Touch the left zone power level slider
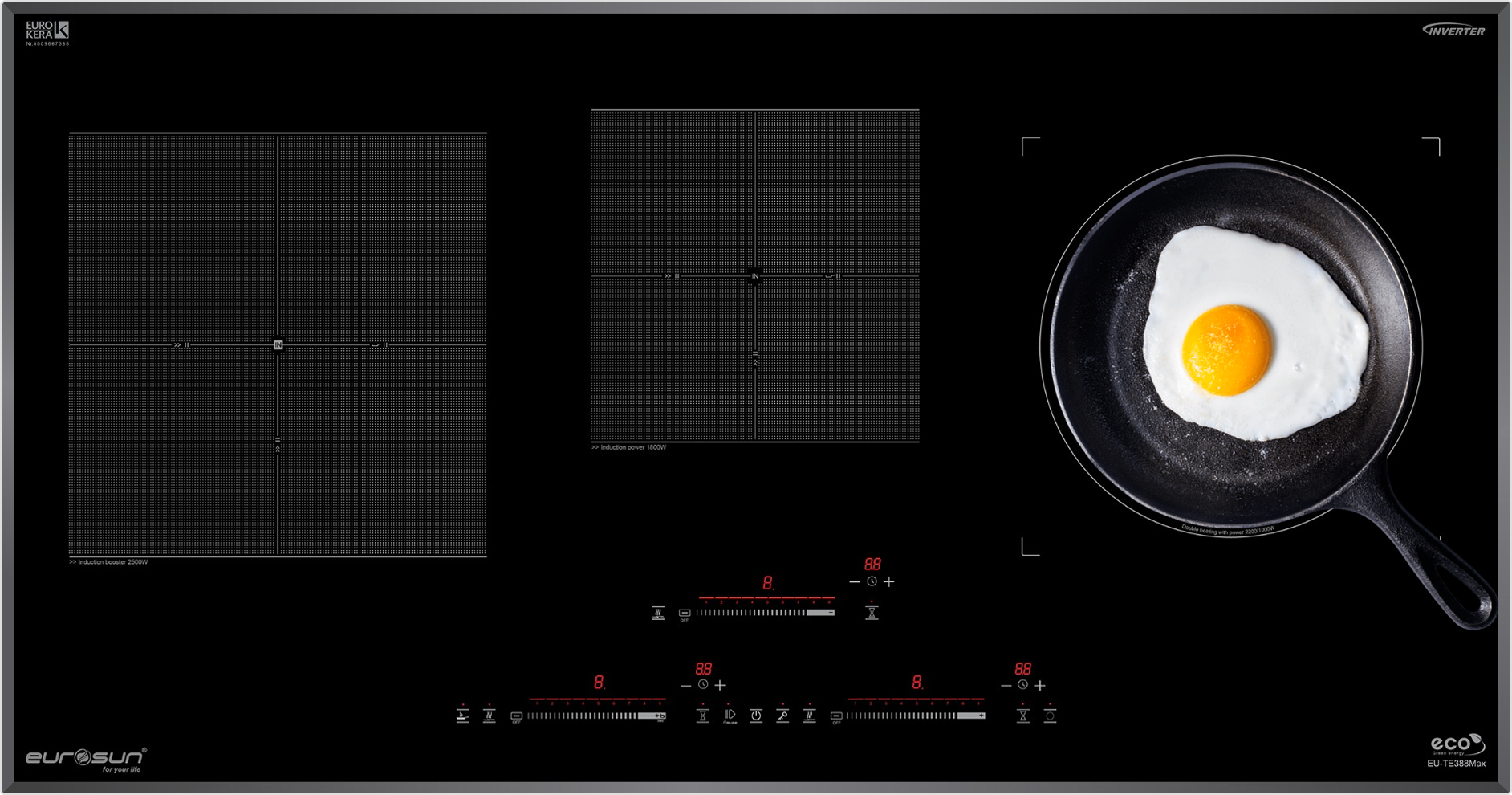The width and height of the screenshot is (1512, 795). tap(596, 715)
